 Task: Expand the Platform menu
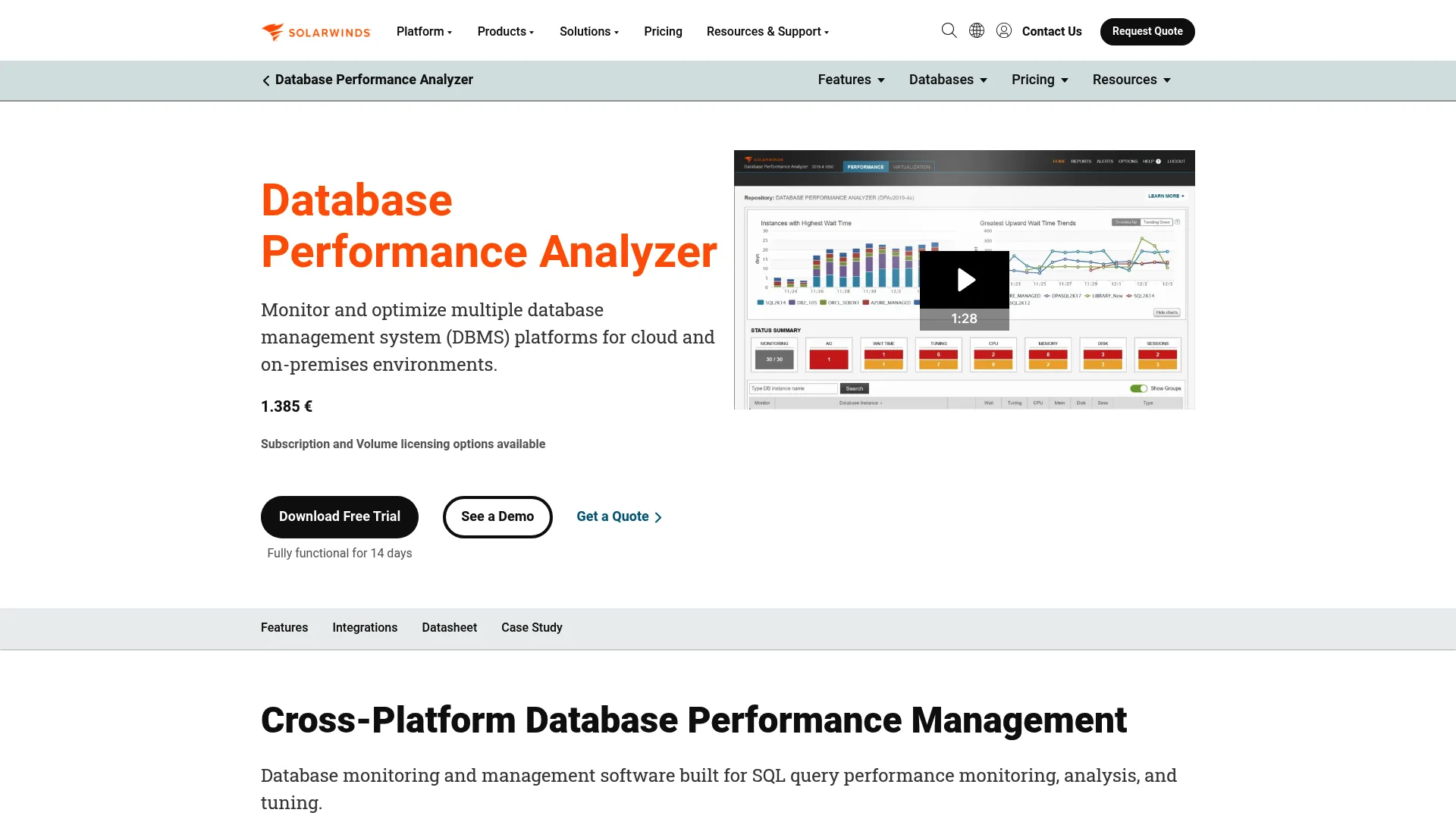tap(424, 31)
